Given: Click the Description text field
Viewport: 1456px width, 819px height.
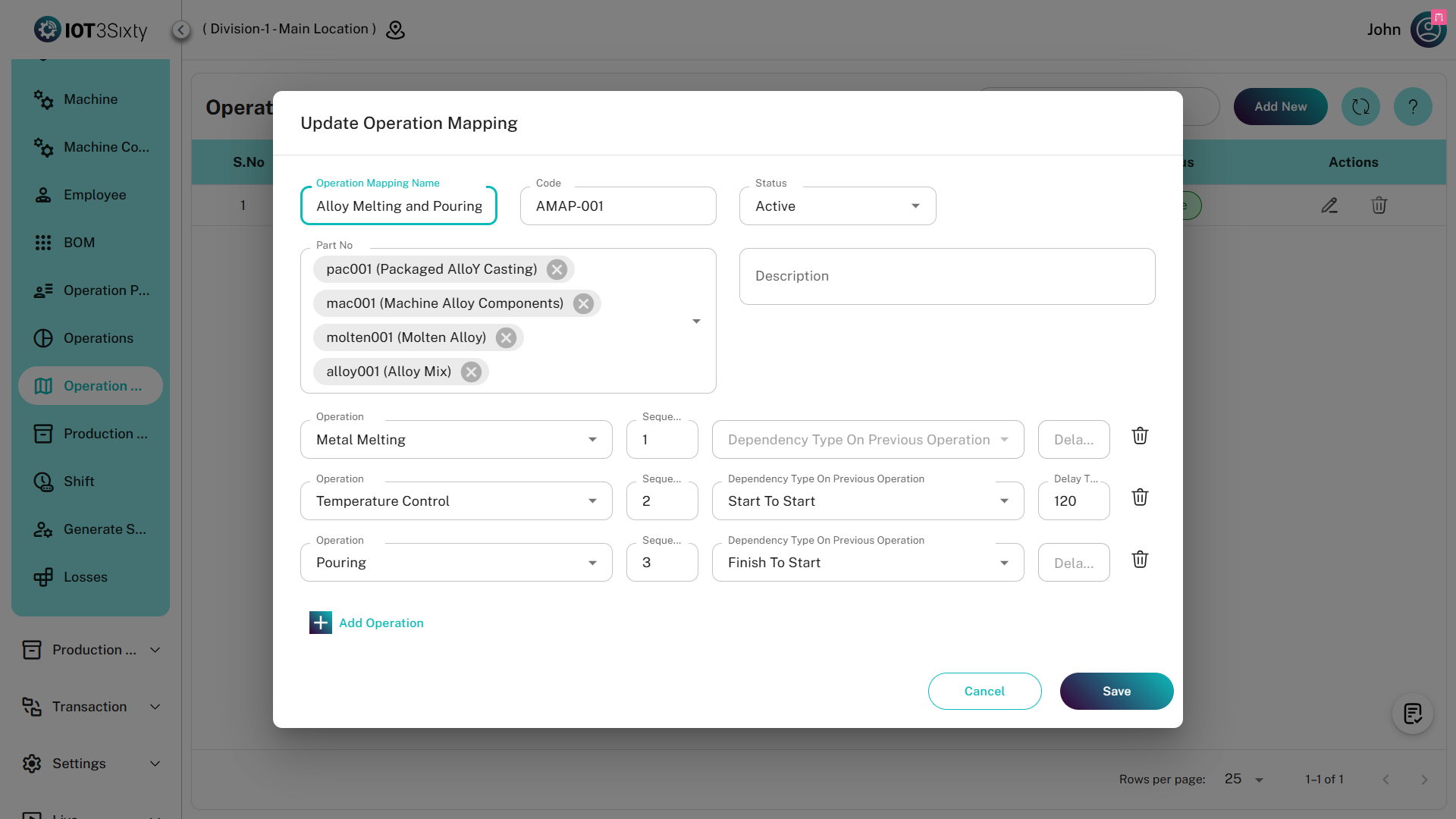Looking at the screenshot, I should coord(946,277).
